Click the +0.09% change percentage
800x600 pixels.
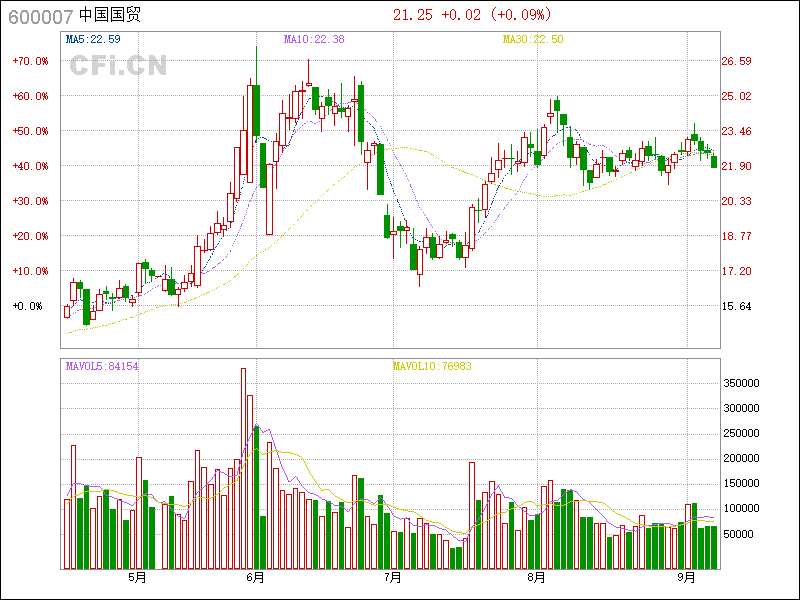coord(520,15)
